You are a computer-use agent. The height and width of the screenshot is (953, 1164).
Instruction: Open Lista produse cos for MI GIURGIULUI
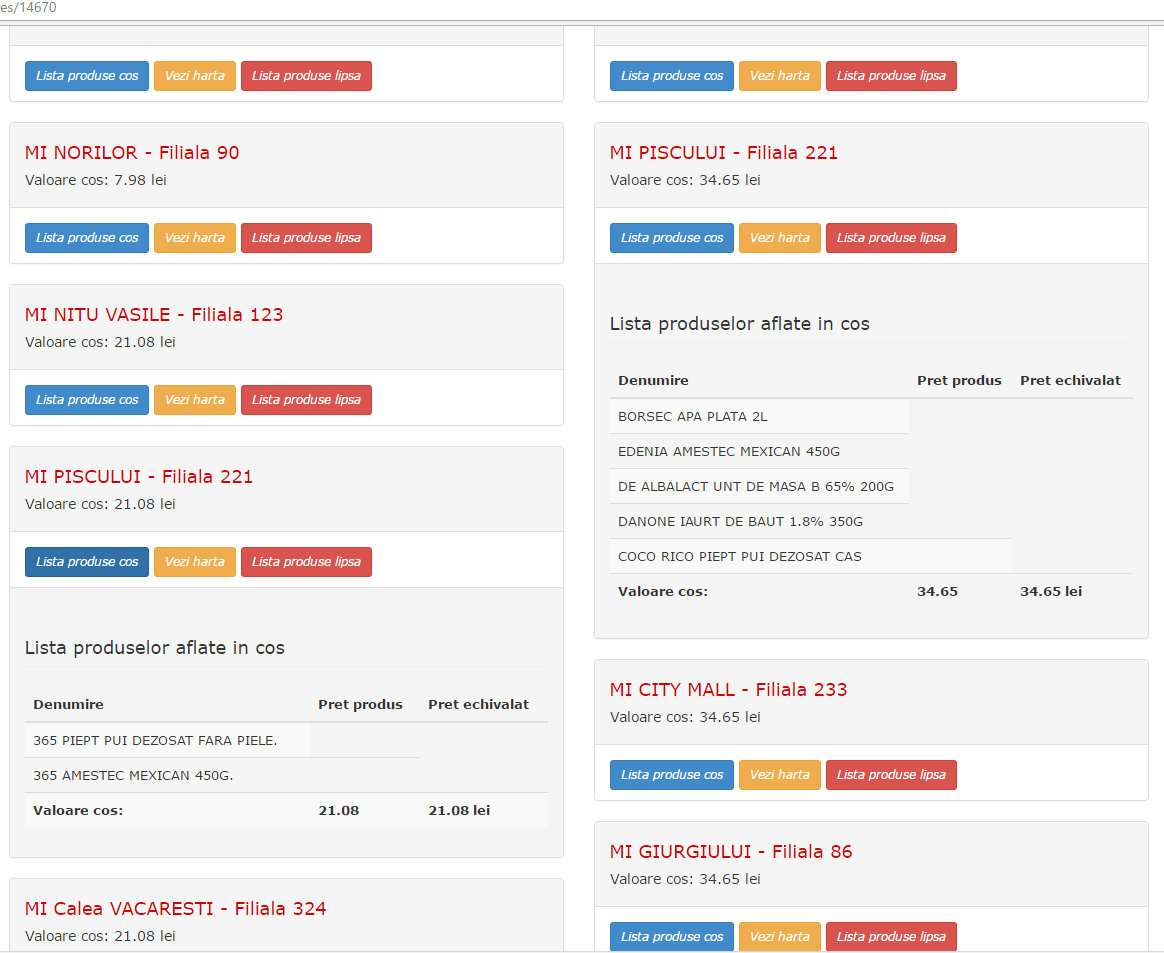pyautogui.click(x=672, y=937)
